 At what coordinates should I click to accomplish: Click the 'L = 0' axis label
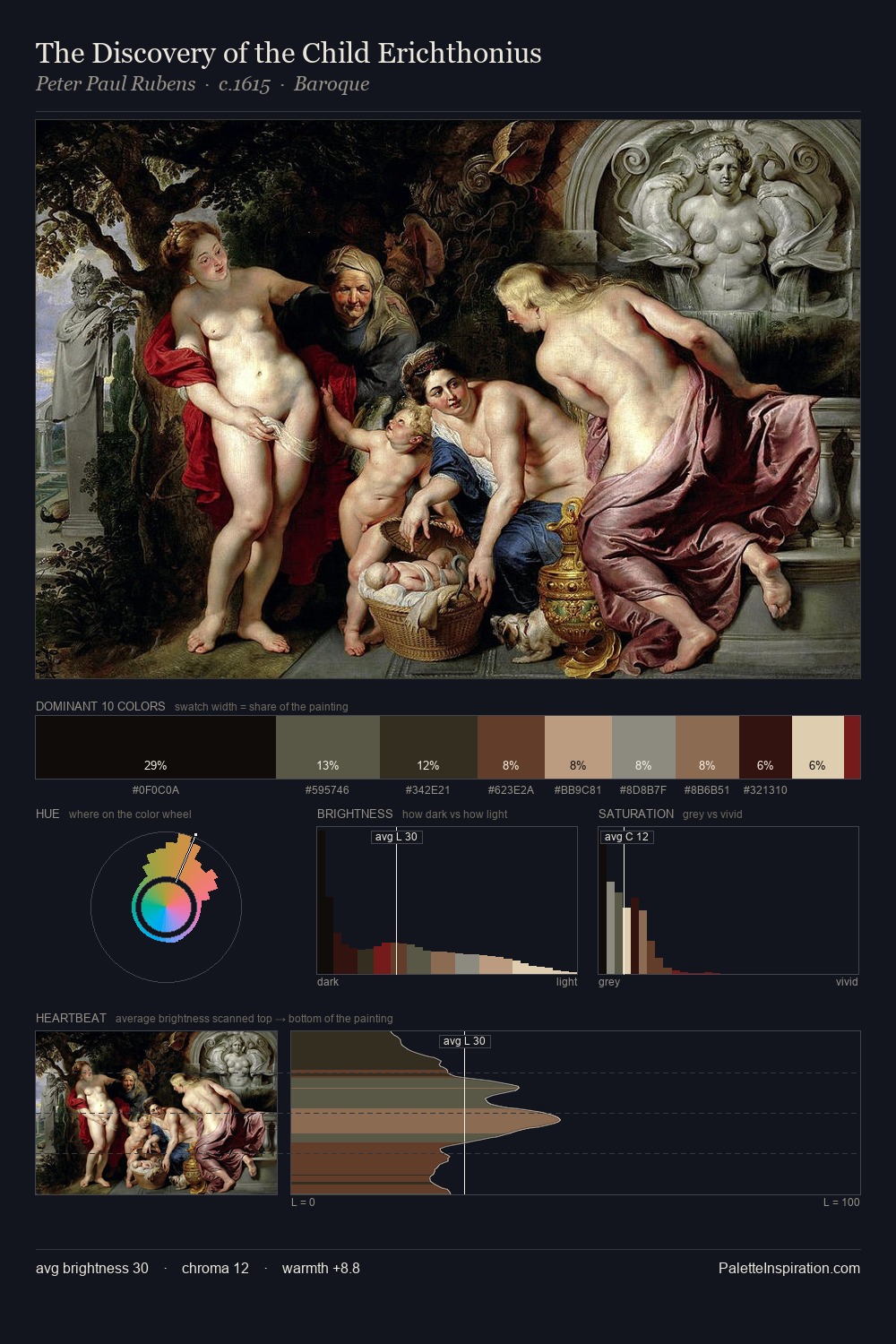click(303, 1202)
